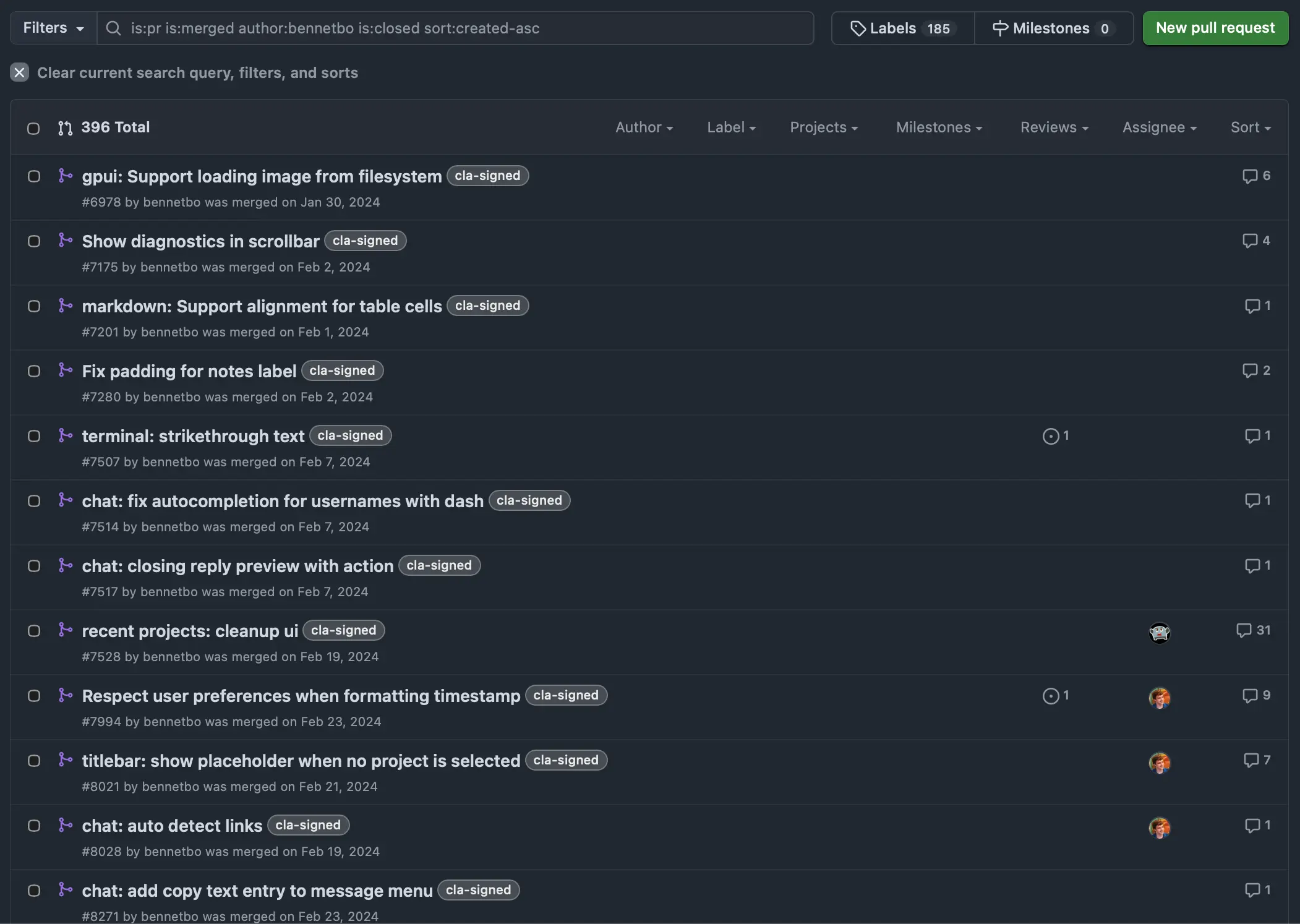The width and height of the screenshot is (1300, 924).
Task: Check the markdown table cells PR checkbox
Action: pos(34,306)
